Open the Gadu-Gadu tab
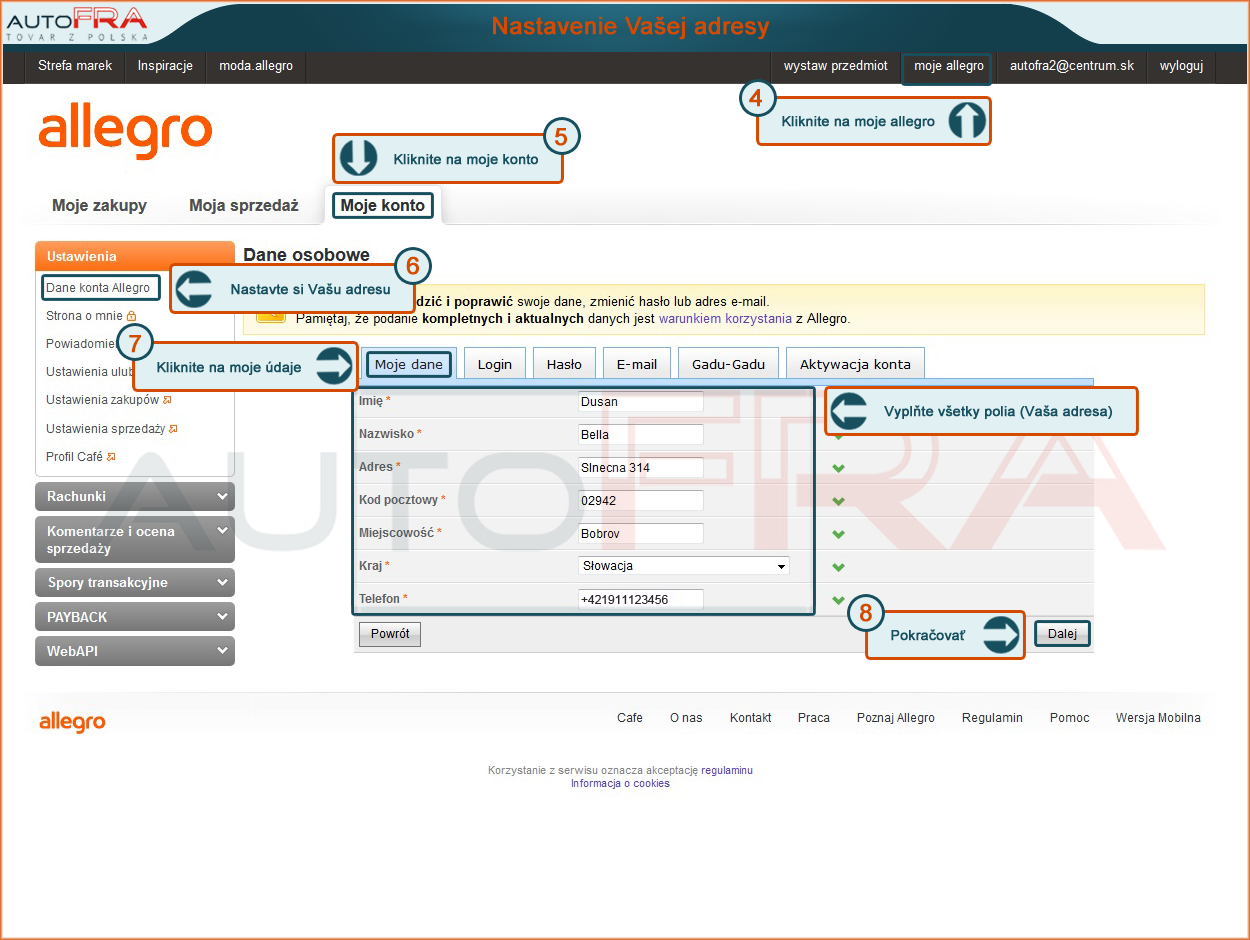The image size is (1250, 940). point(728,365)
